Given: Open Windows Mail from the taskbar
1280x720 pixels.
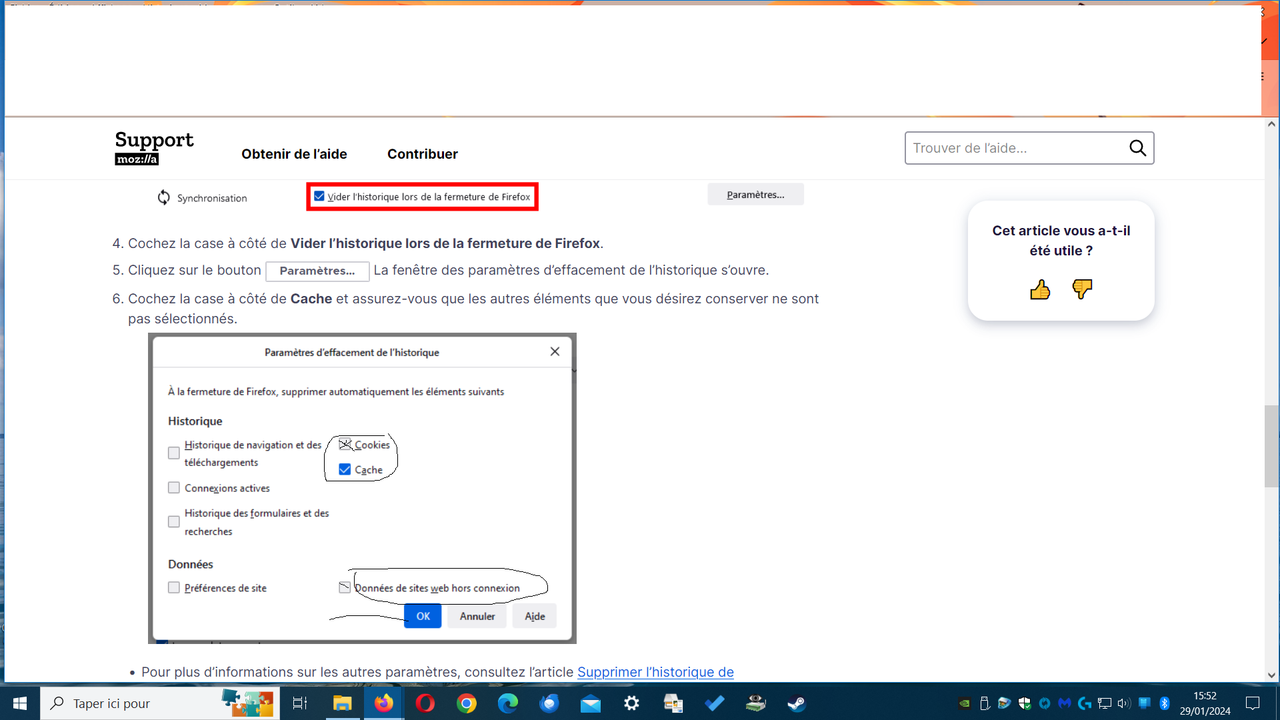Looking at the screenshot, I should (590, 703).
